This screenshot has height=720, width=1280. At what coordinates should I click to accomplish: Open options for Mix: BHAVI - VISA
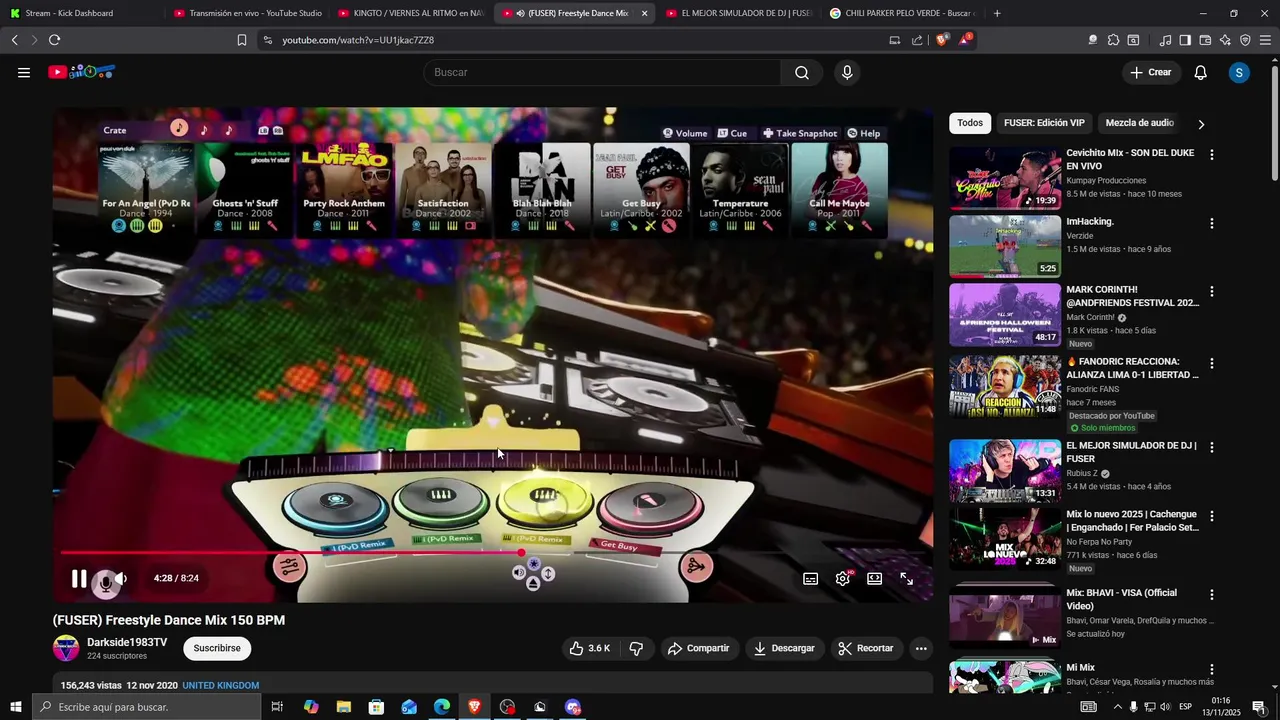[1211, 594]
